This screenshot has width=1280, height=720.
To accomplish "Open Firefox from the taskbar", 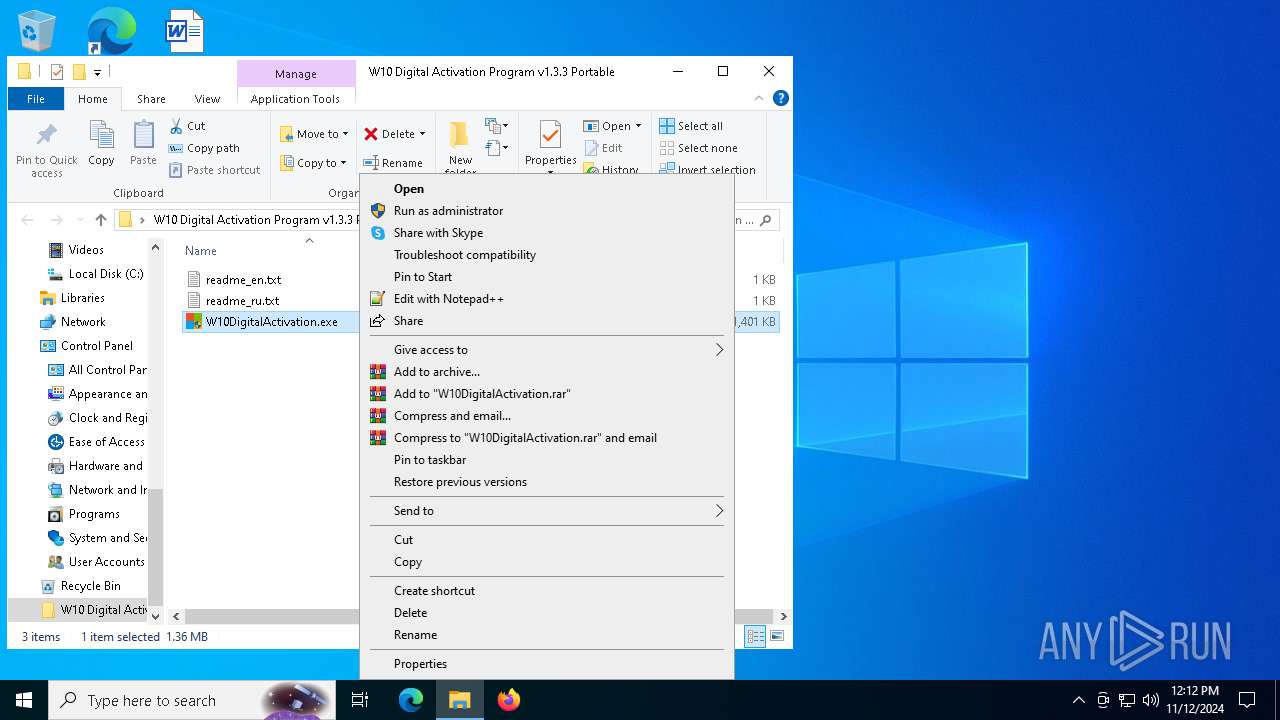I will (x=509, y=700).
